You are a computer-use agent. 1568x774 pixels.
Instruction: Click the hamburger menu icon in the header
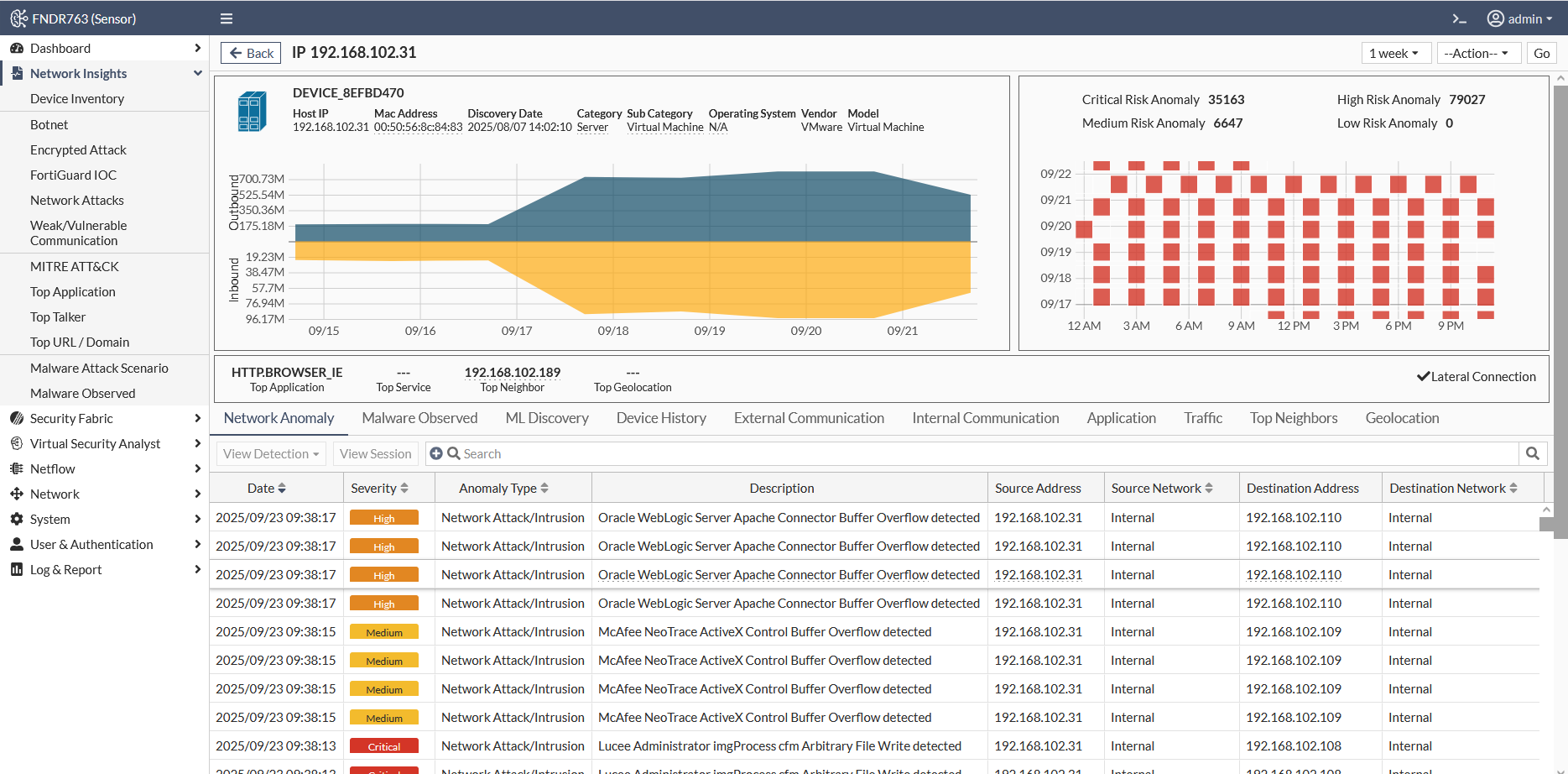pos(227,18)
